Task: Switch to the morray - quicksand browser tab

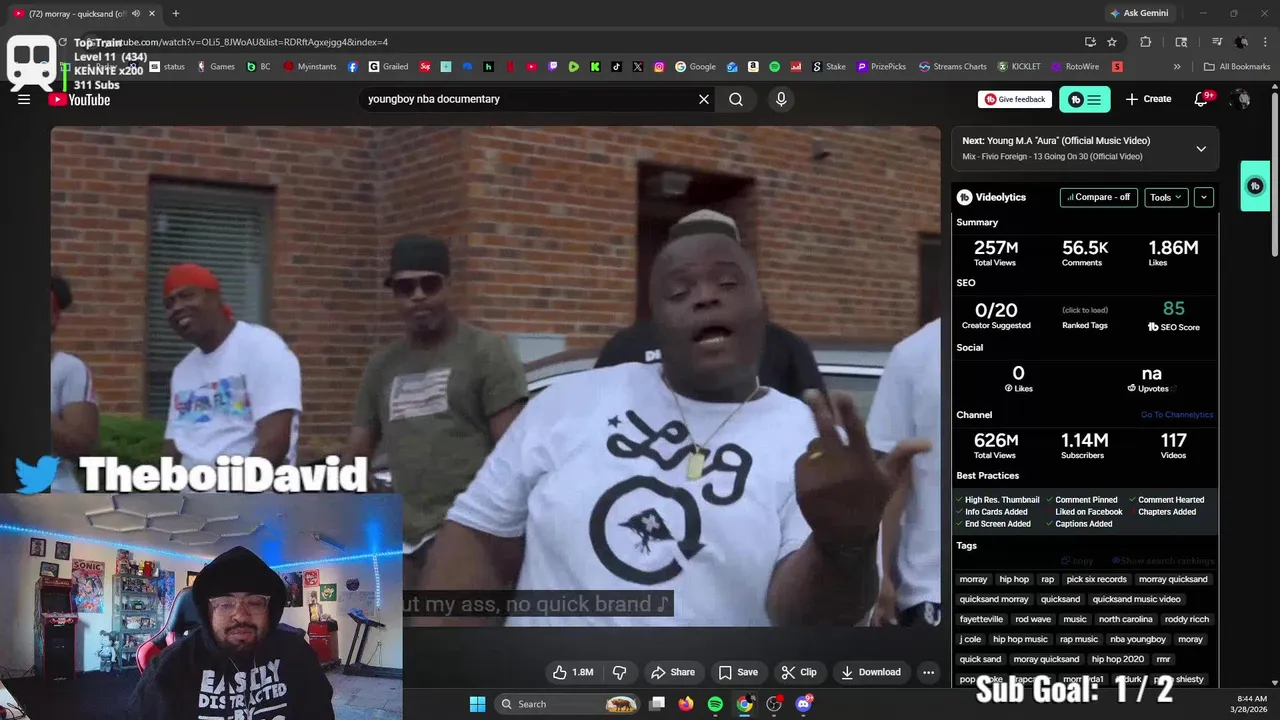Action: [84, 13]
